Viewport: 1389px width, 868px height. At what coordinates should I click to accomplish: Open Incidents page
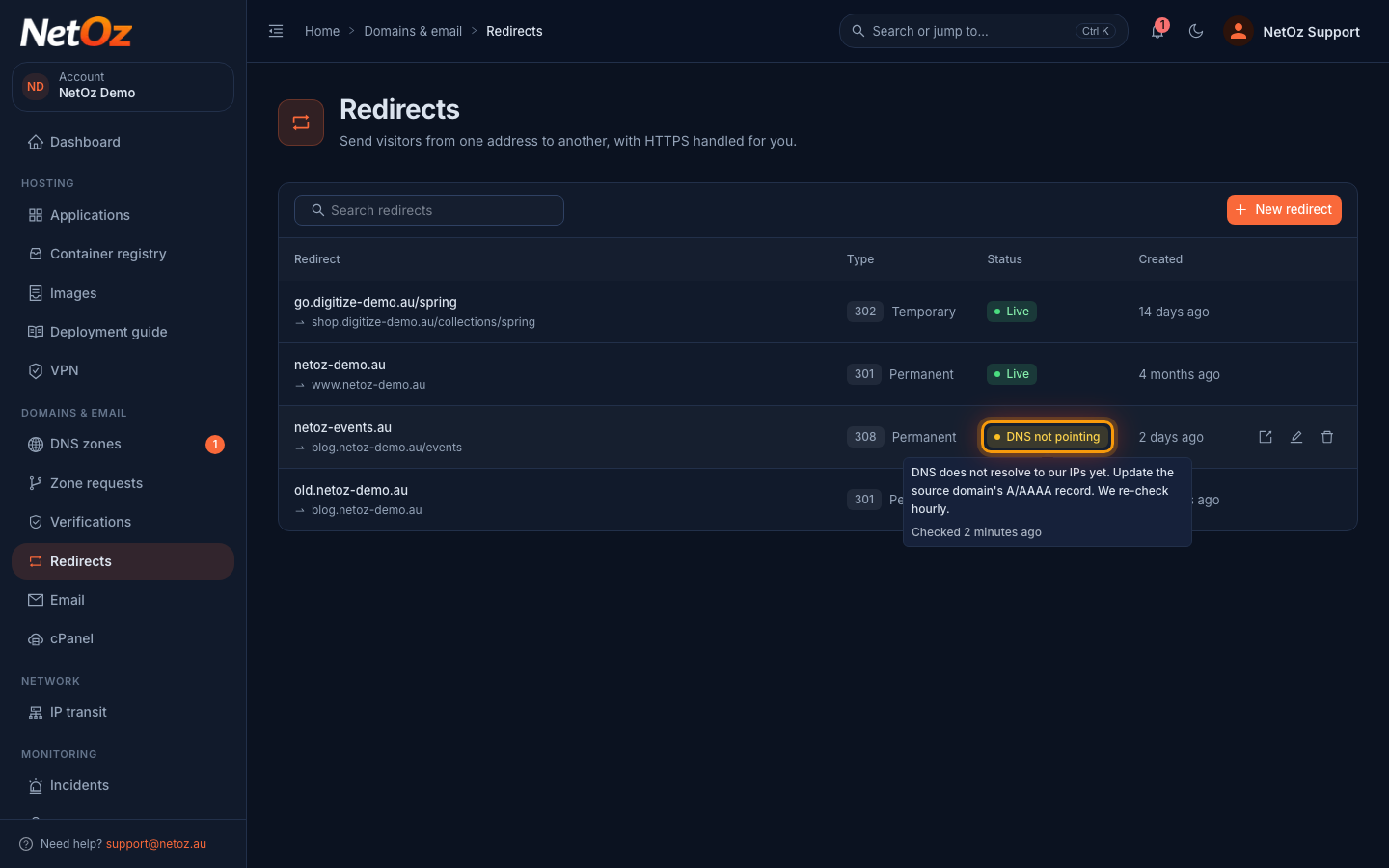123,785
